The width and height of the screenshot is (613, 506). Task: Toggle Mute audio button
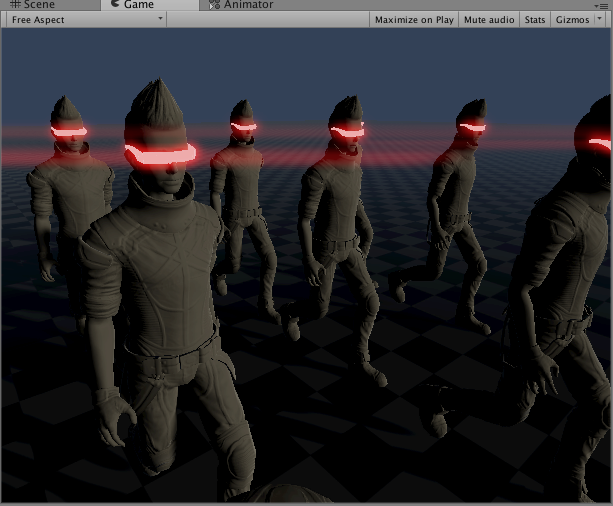pyautogui.click(x=489, y=20)
